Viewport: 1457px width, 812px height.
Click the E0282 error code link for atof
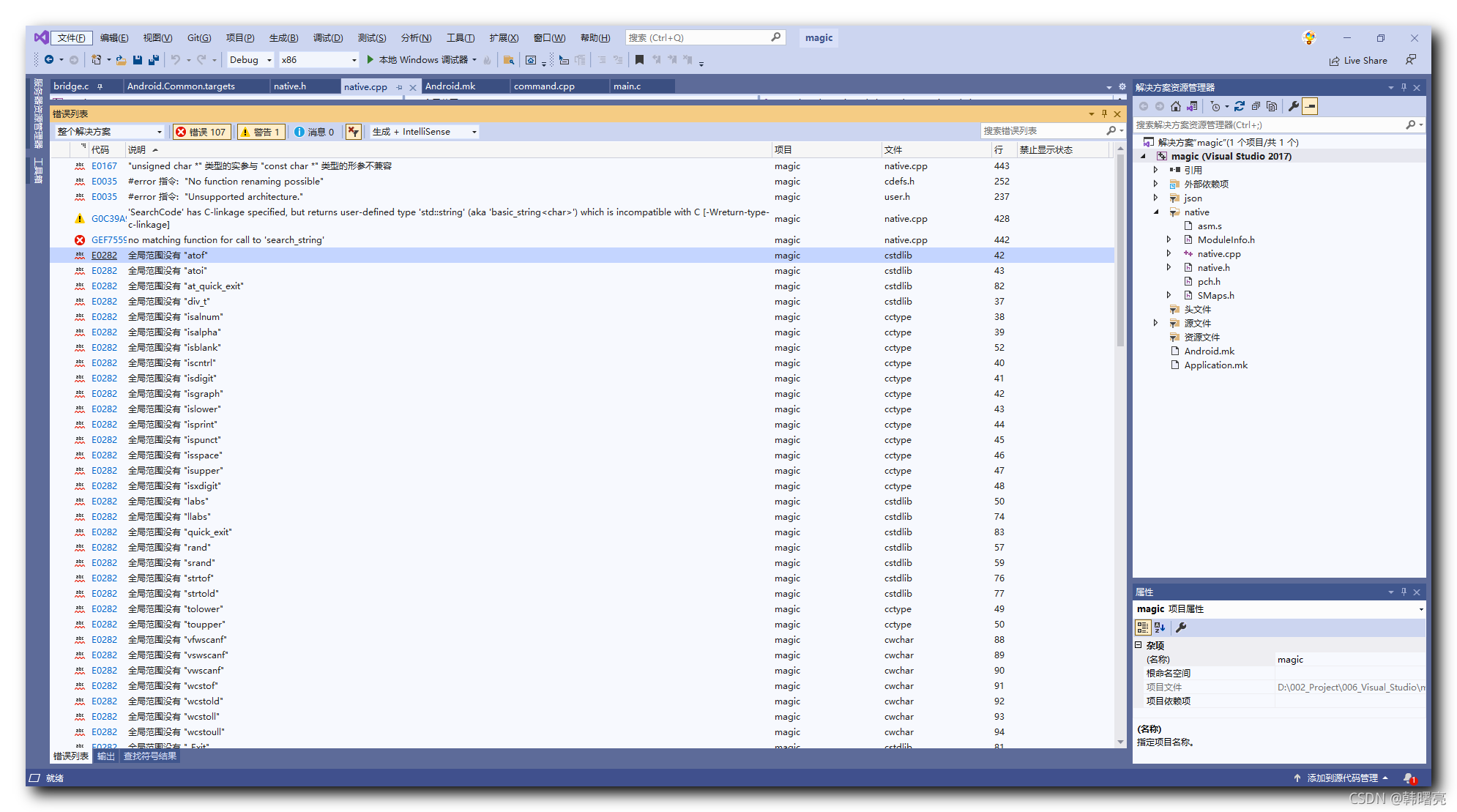(104, 256)
